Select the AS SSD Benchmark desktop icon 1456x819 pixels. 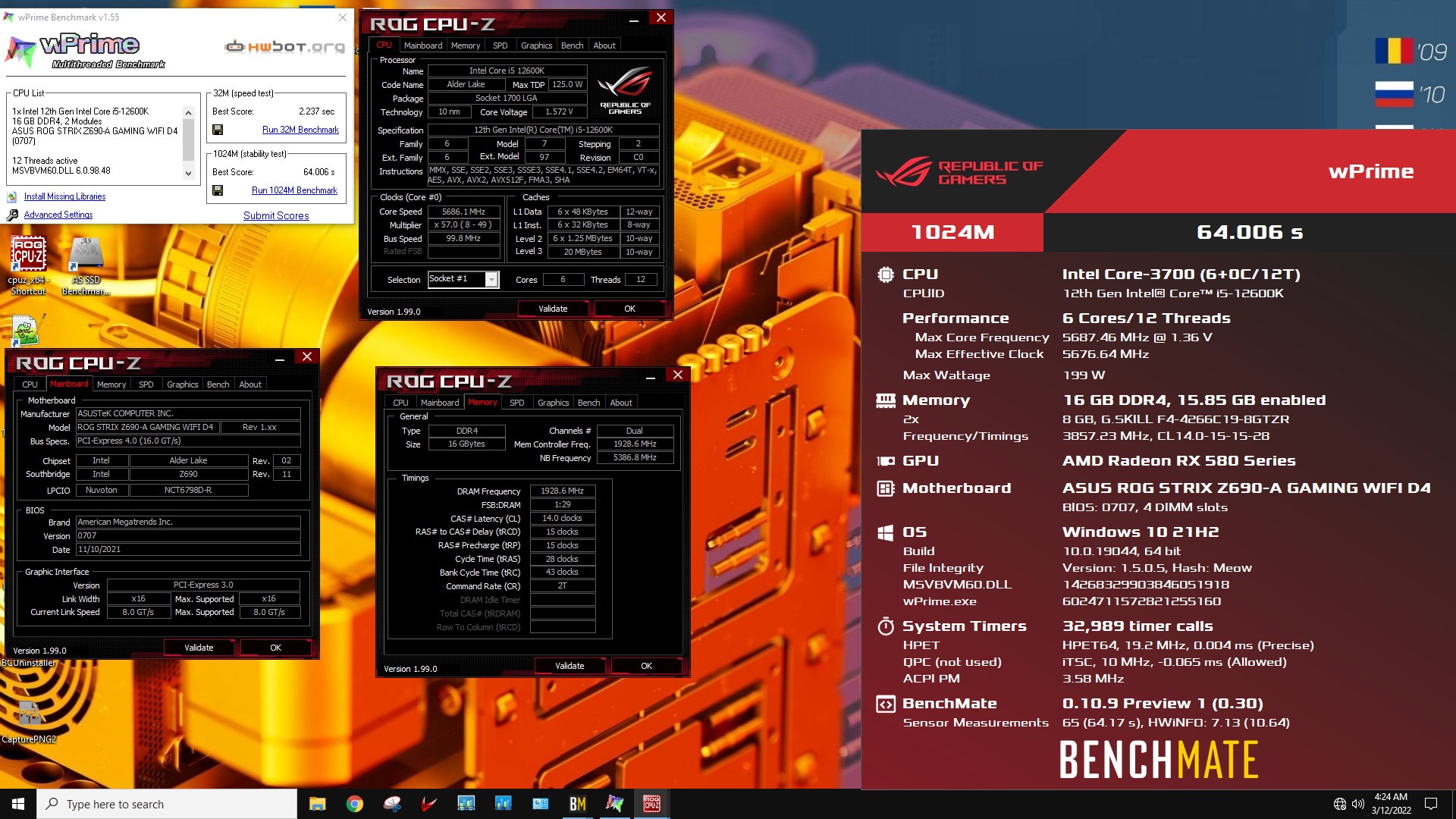click(x=86, y=265)
